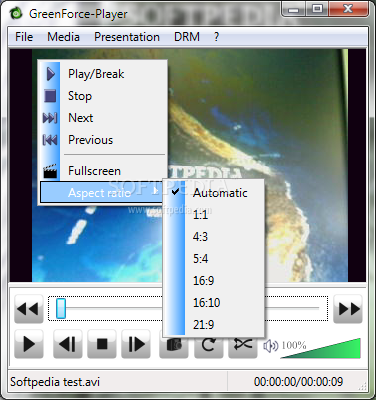Click the 100% volume label
The height and width of the screenshot is (400, 376).
(294, 345)
